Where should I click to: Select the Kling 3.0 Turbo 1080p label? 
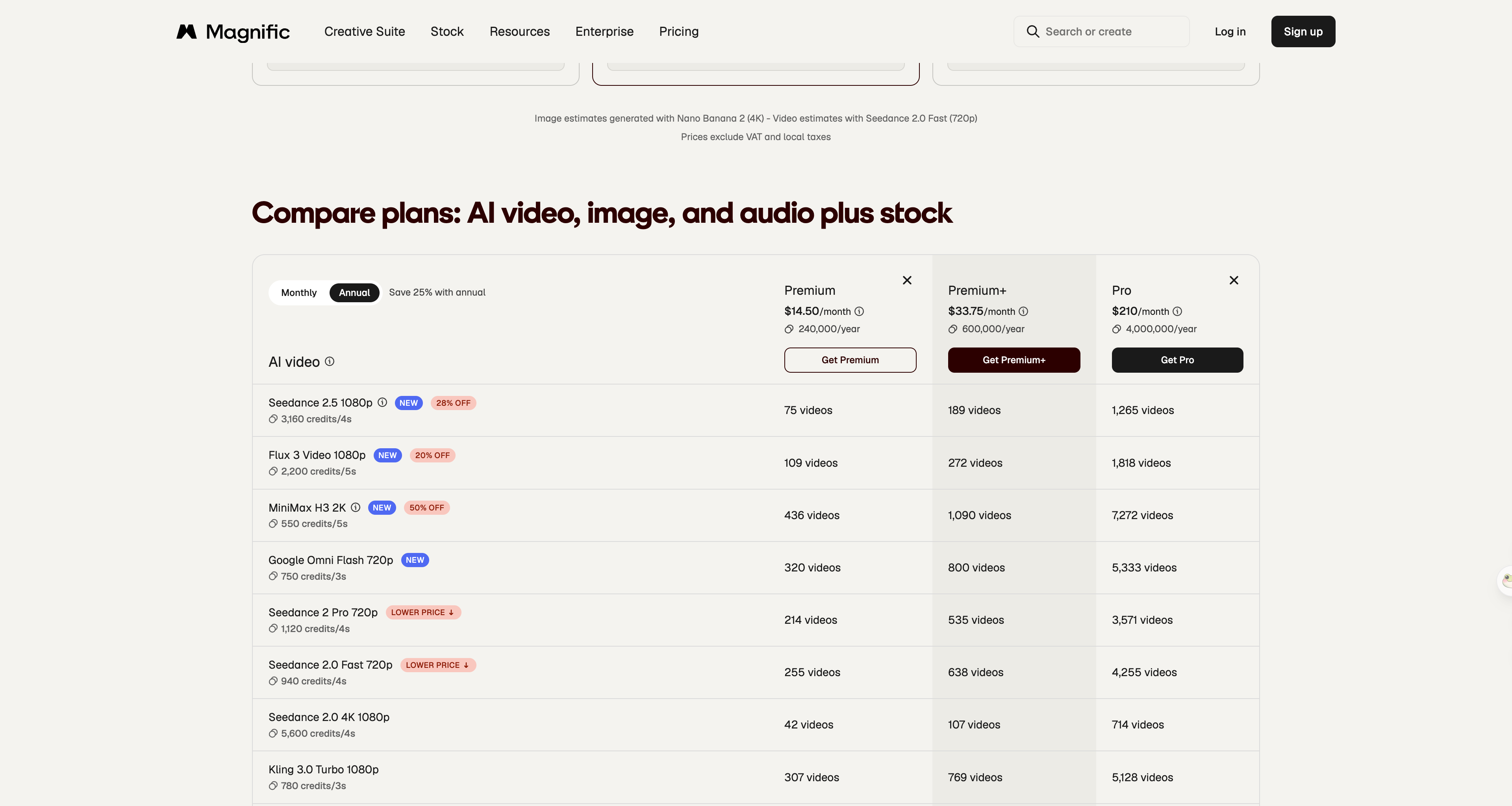click(323, 770)
